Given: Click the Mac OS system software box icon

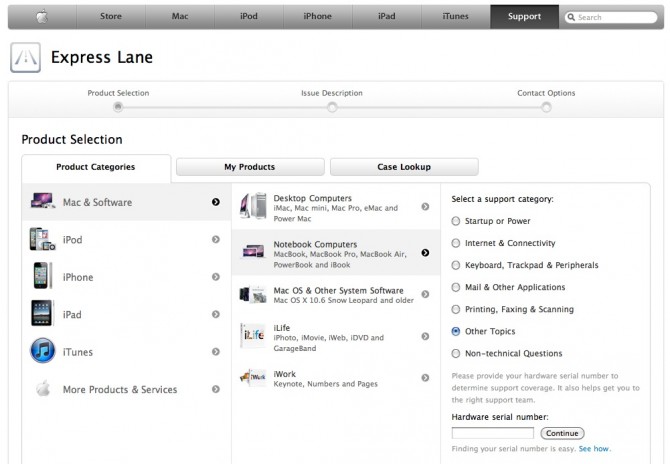Looking at the screenshot, I should click(x=253, y=294).
